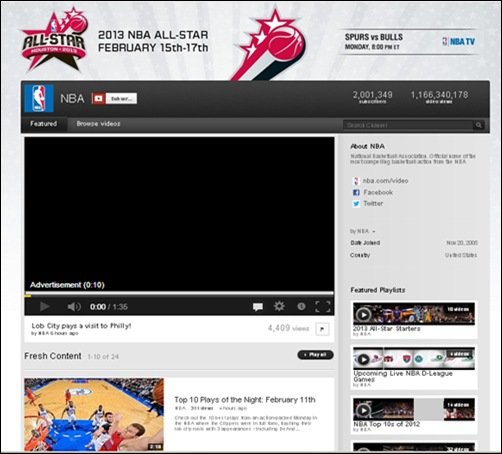502x454 pixels.
Task: Mute the video via the speaker icon
Action: click(74, 306)
